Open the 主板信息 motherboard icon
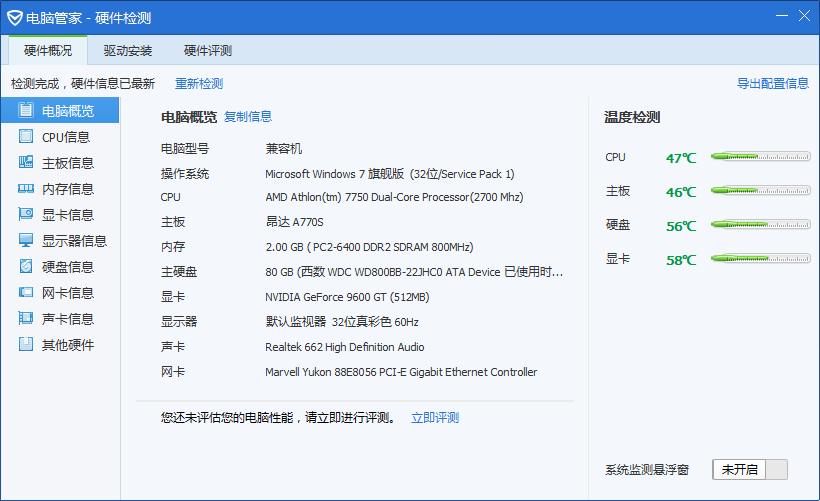Viewport: 820px width, 501px height. pyautogui.click(x=26, y=163)
